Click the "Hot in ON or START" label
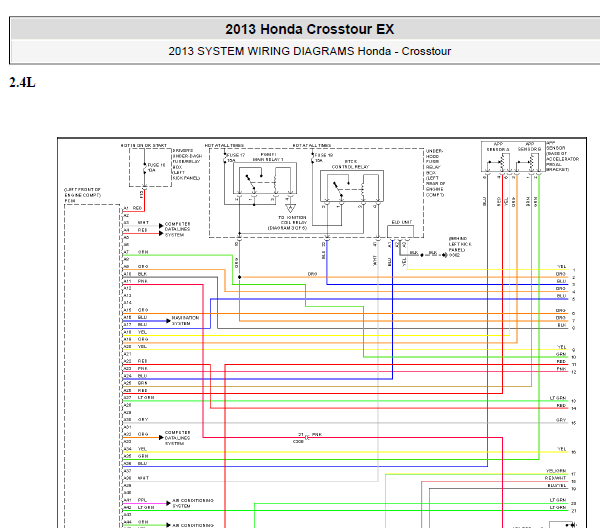The width and height of the screenshot is (600, 528). 144,146
